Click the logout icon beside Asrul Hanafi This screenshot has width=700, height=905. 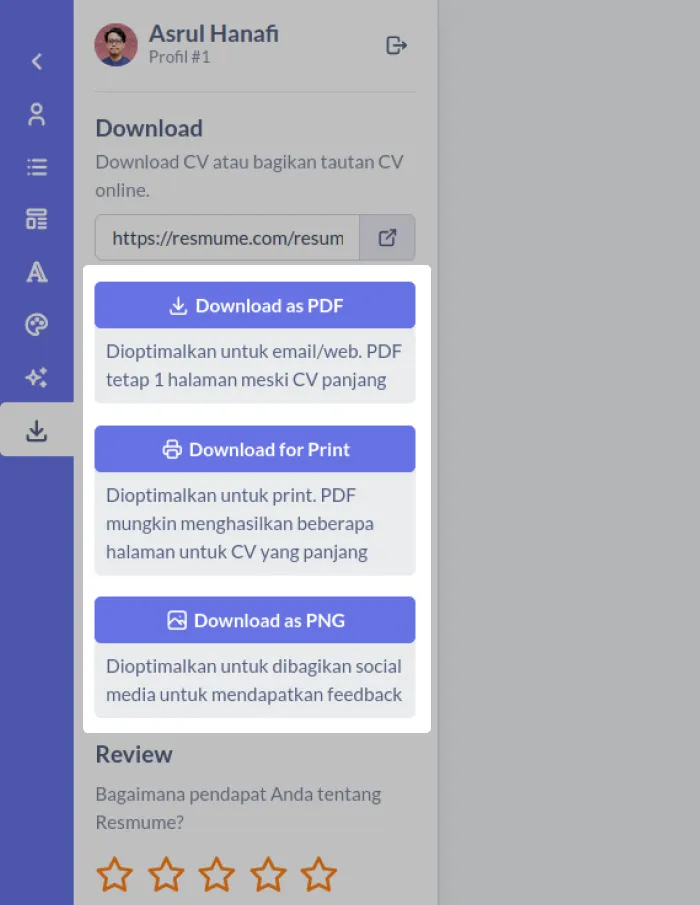pyautogui.click(x=396, y=45)
